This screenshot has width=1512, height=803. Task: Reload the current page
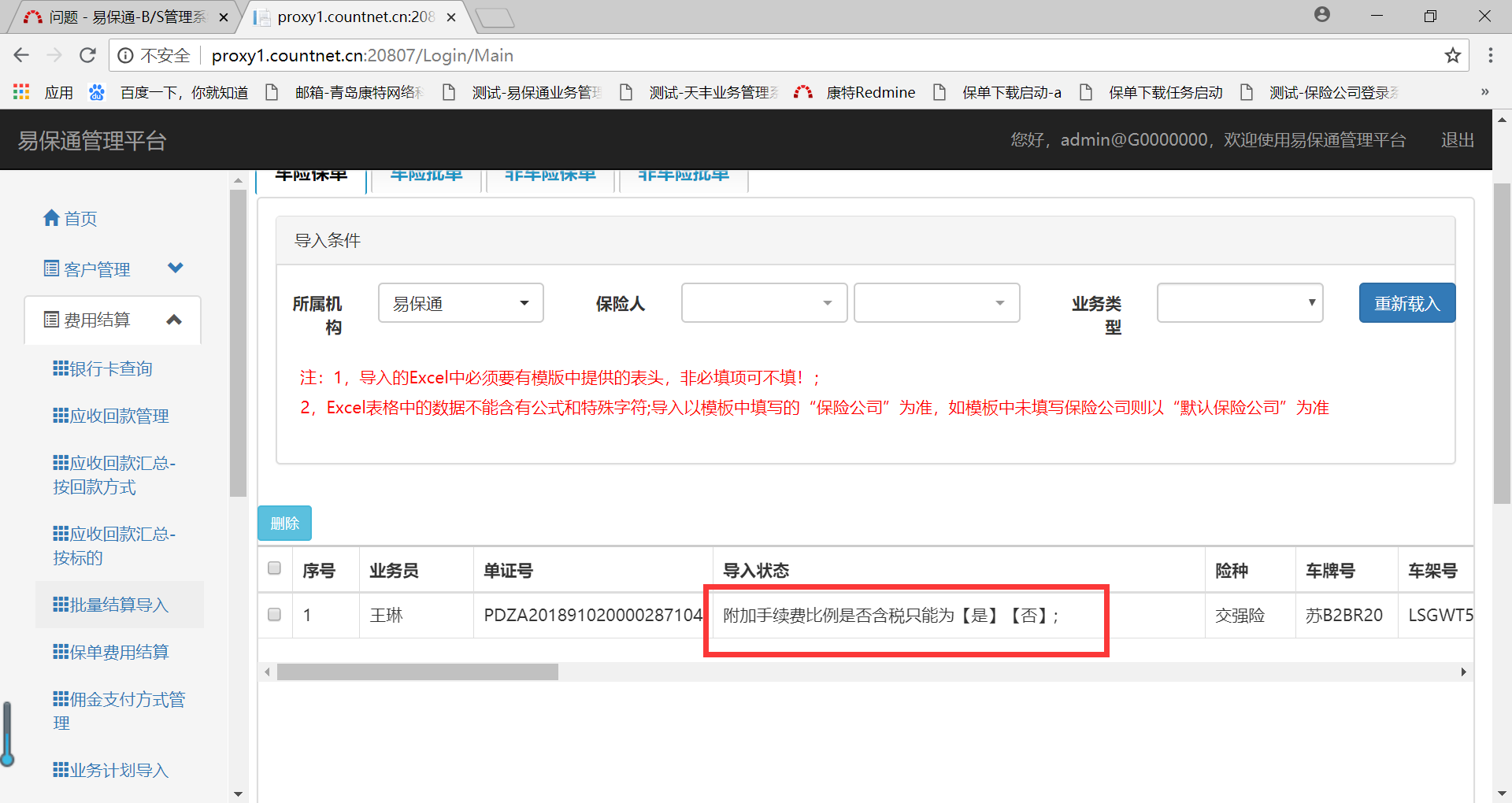coord(87,55)
